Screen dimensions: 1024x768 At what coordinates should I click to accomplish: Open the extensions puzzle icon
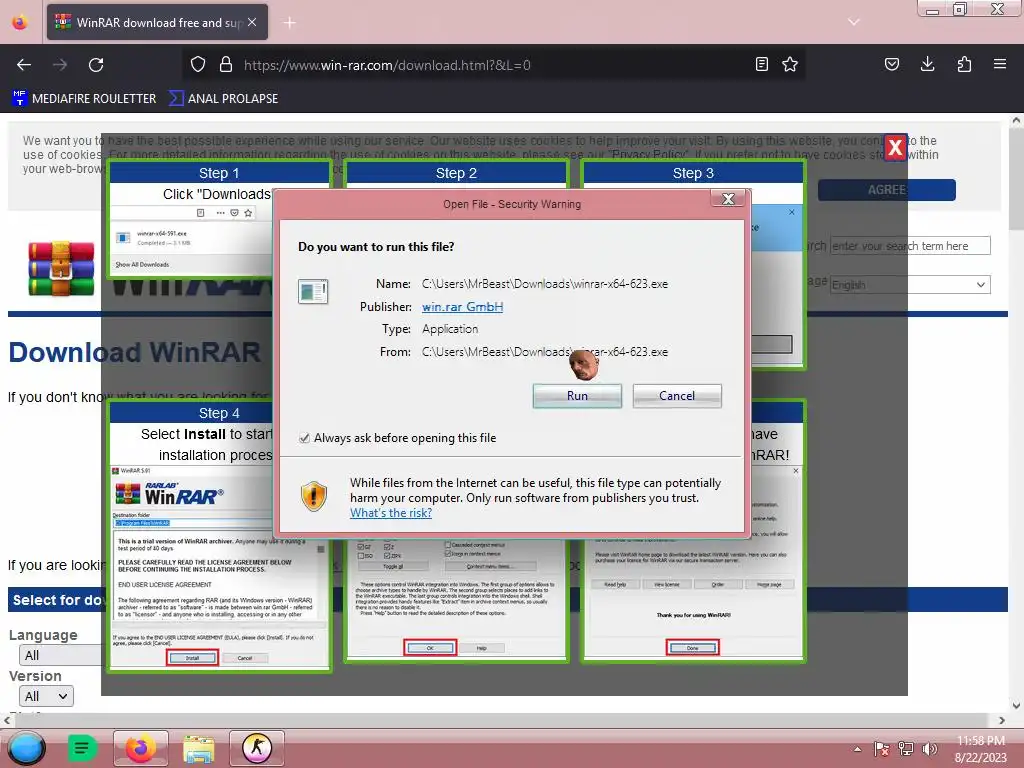coord(964,65)
